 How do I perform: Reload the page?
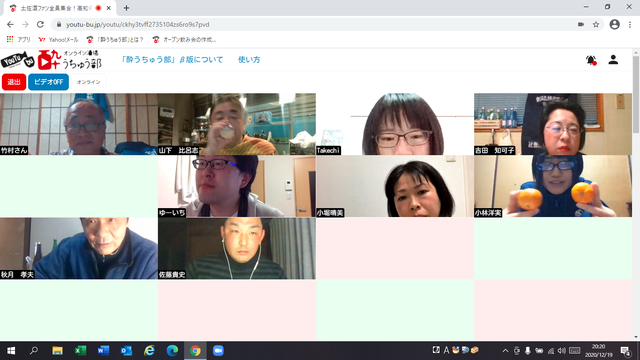point(40,24)
